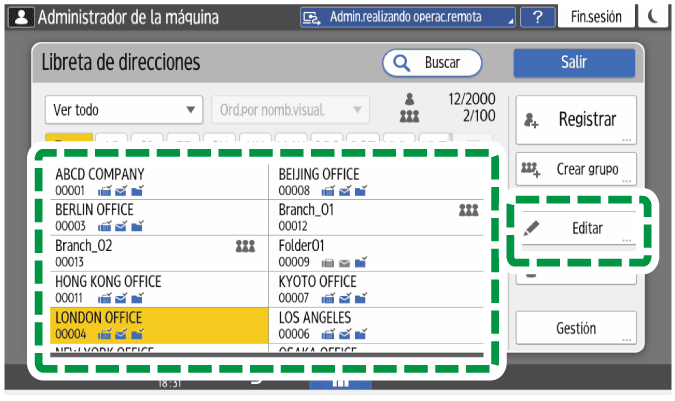Click the pencil icon on Editar
675x401 pixels.
click(x=532, y=228)
